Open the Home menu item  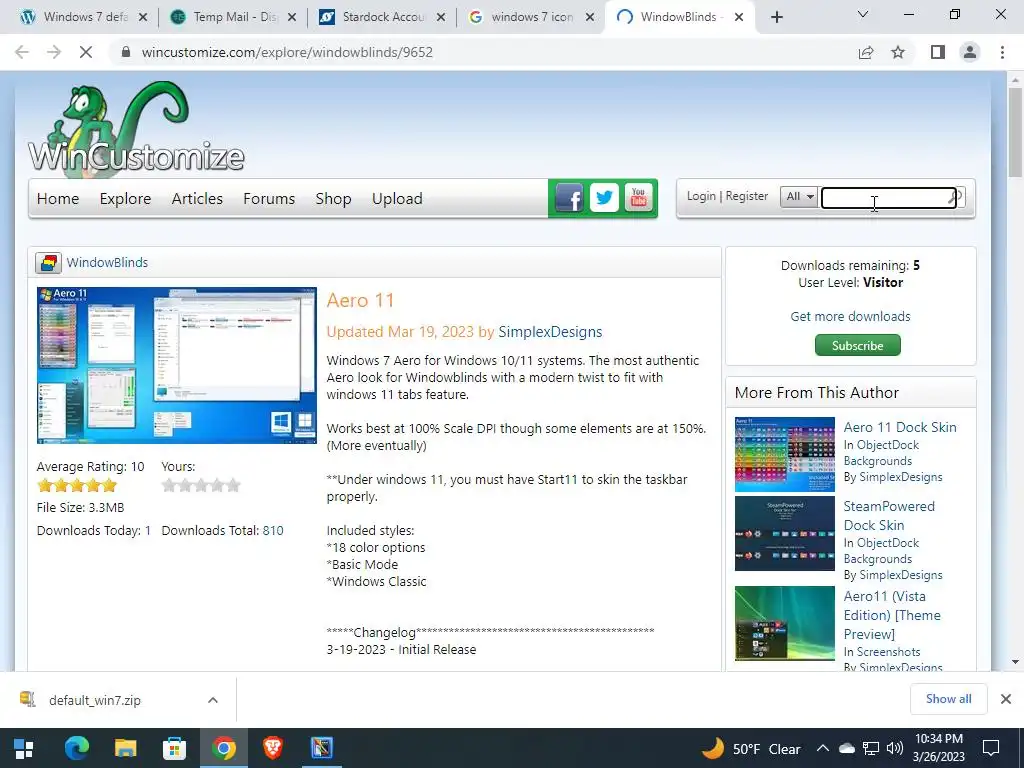tap(57, 199)
